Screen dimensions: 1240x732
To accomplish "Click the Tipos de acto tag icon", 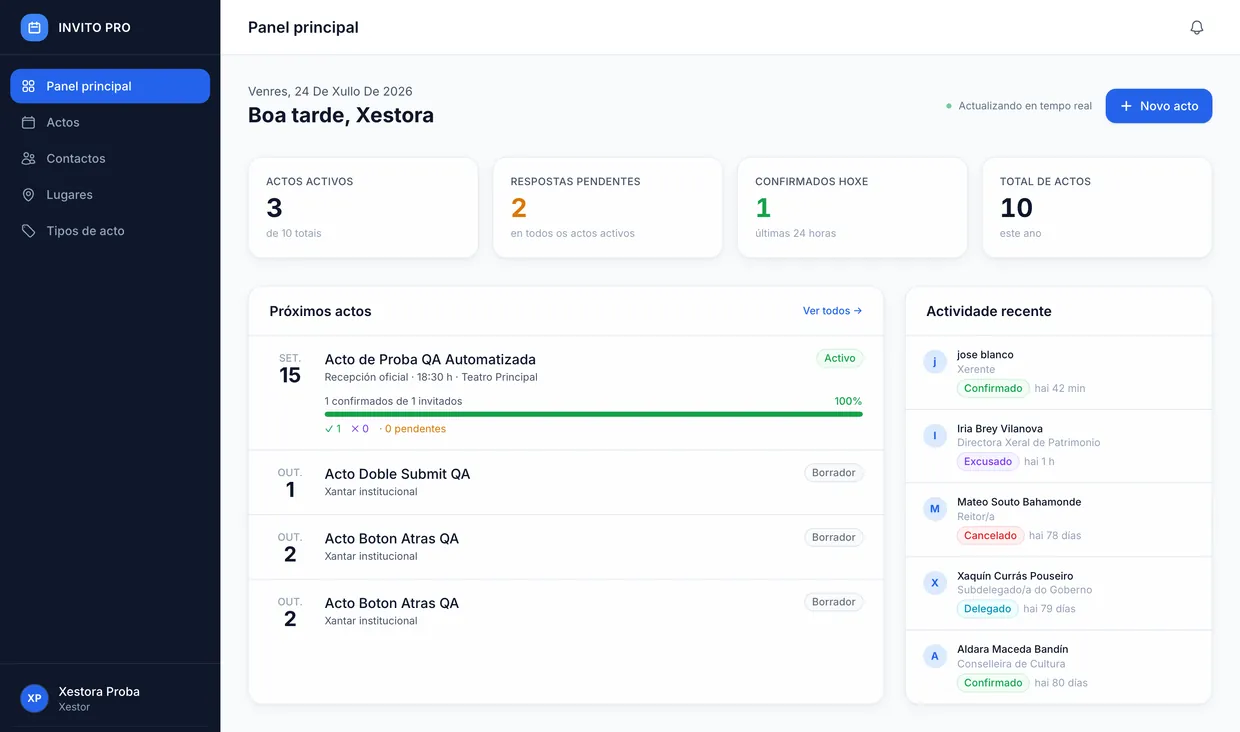I will tap(28, 231).
